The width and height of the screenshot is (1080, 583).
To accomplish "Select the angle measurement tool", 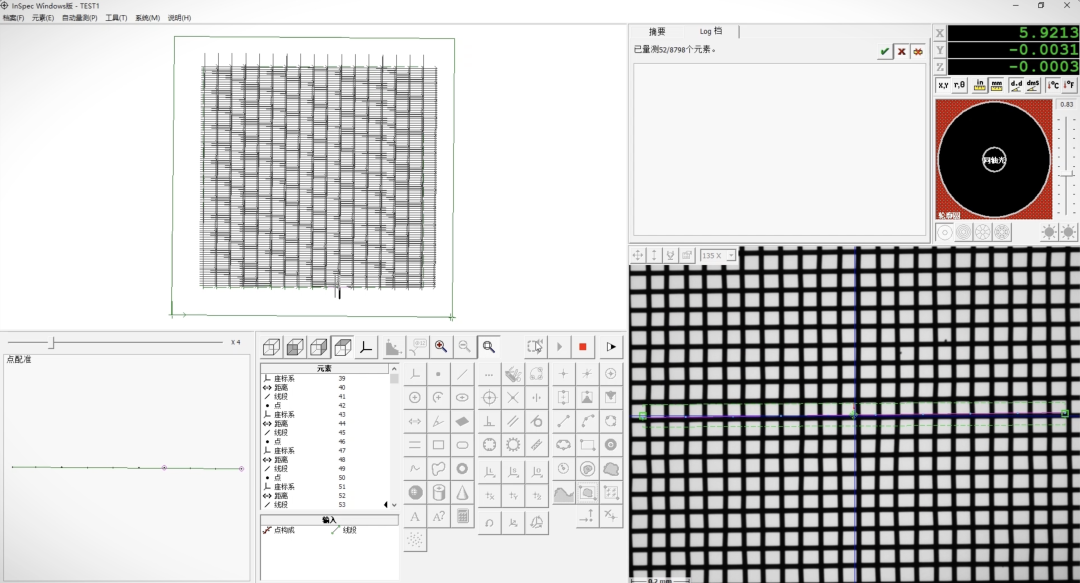I will click(x=438, y=421).
